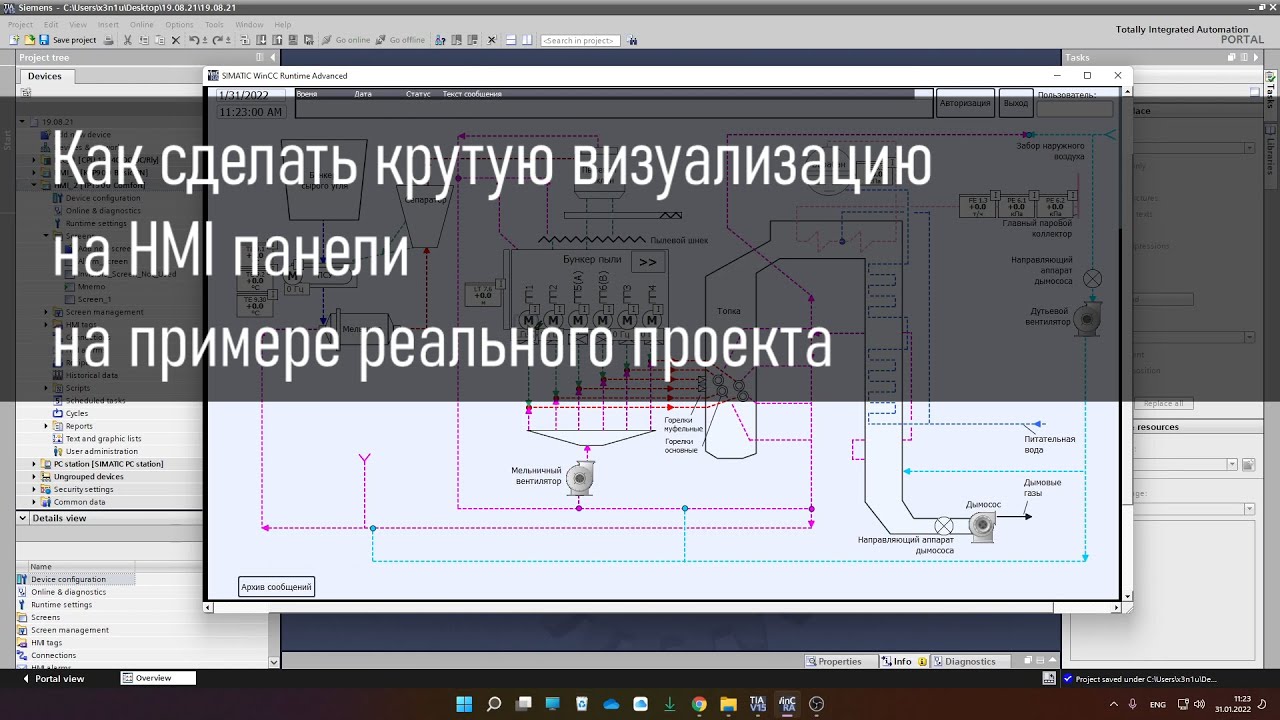Image resolution: width=1280 pixels, height=720 pixels.
Task: Click the search binoculars icon
Action: click(x=633, y=40)
